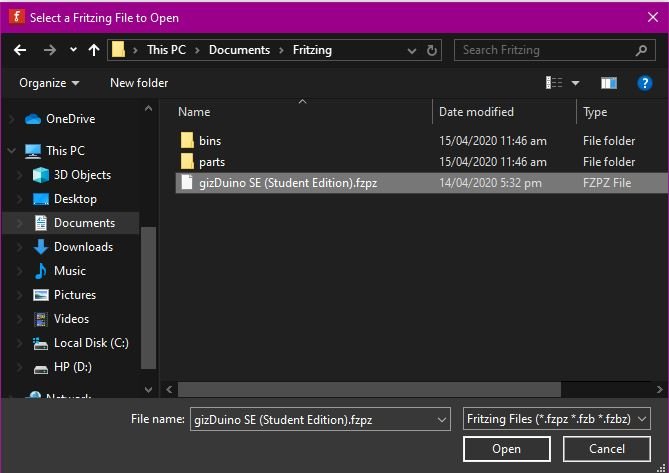Select Videos in the navigation pane

point(71,319)
